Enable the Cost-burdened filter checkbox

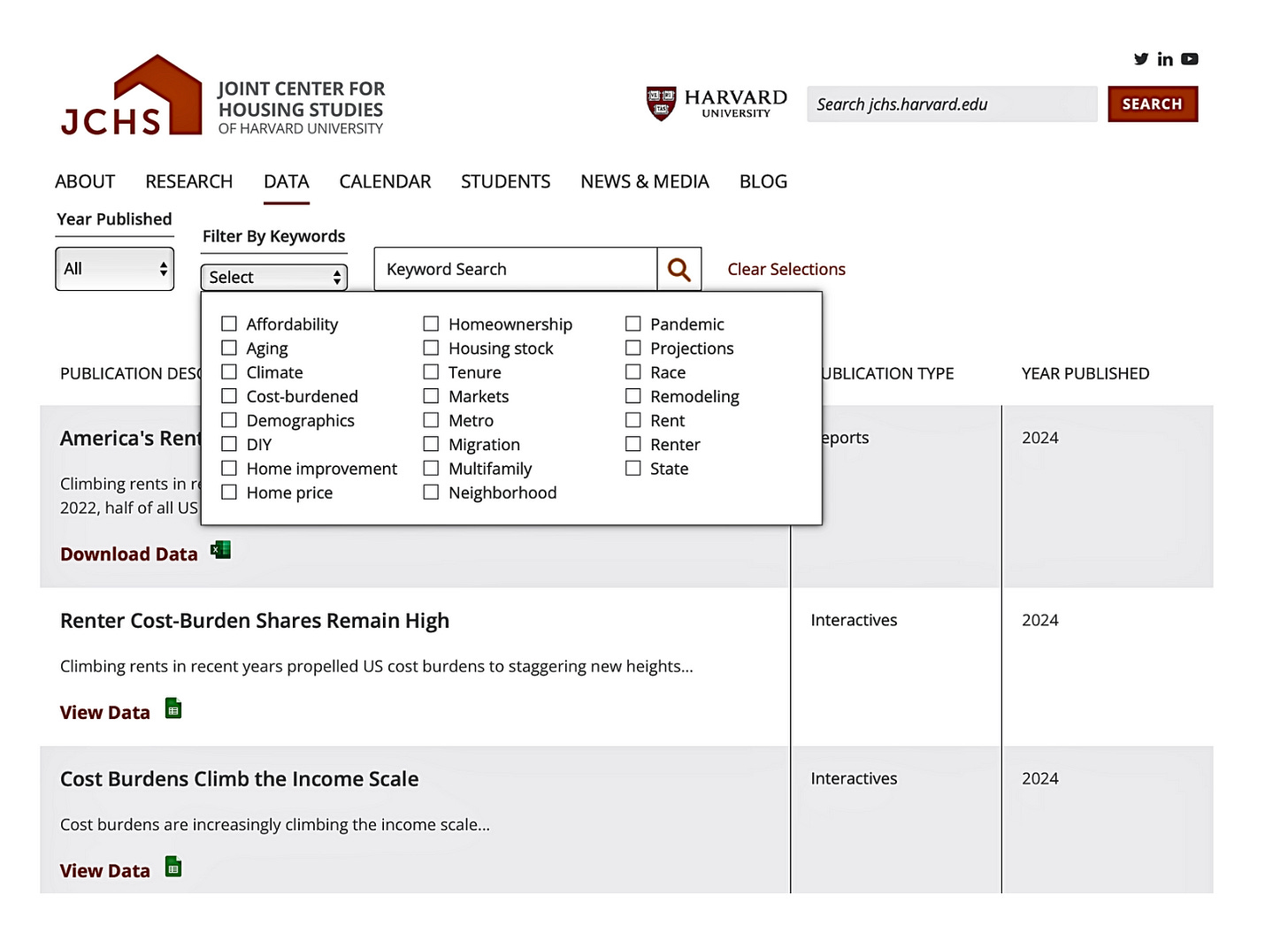coord(229,395)
